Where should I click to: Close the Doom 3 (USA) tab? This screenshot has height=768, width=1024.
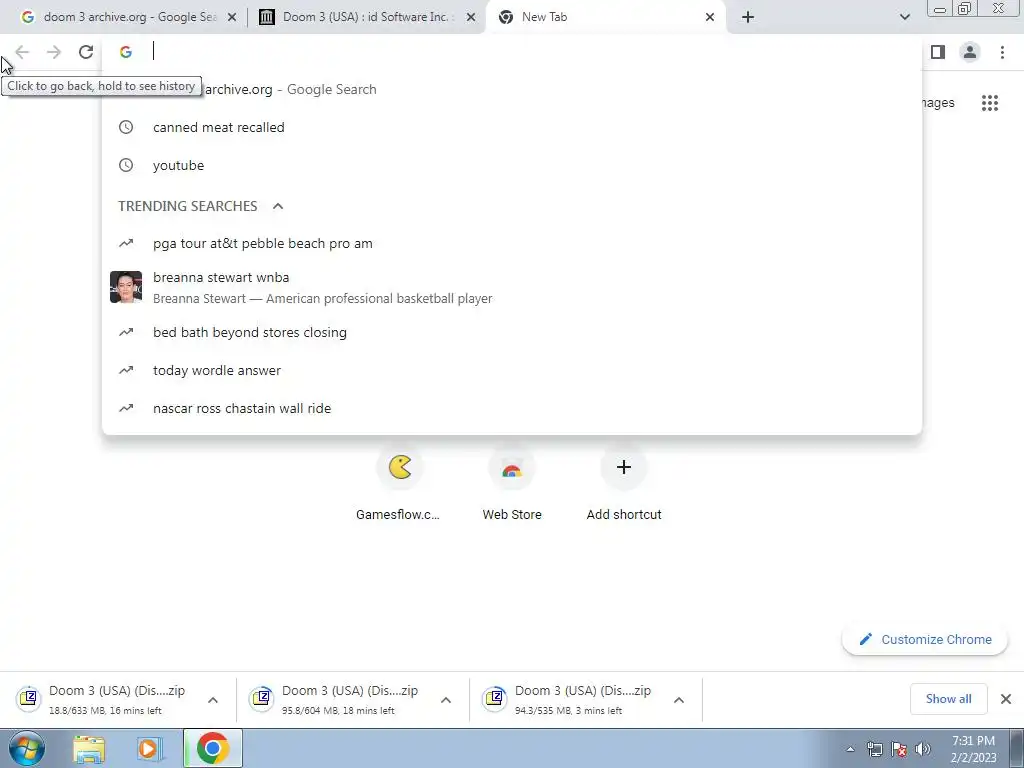click(471, 17)
